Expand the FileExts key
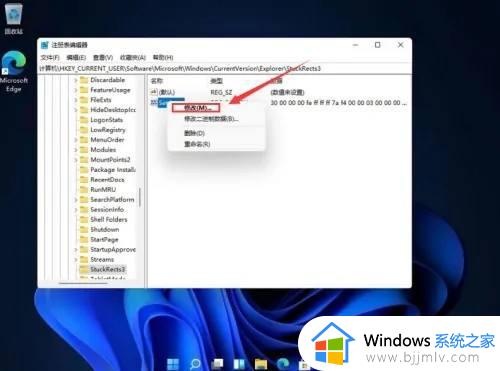Image resolution: width=500 pixels, height=371 pixels. (76, 100)
